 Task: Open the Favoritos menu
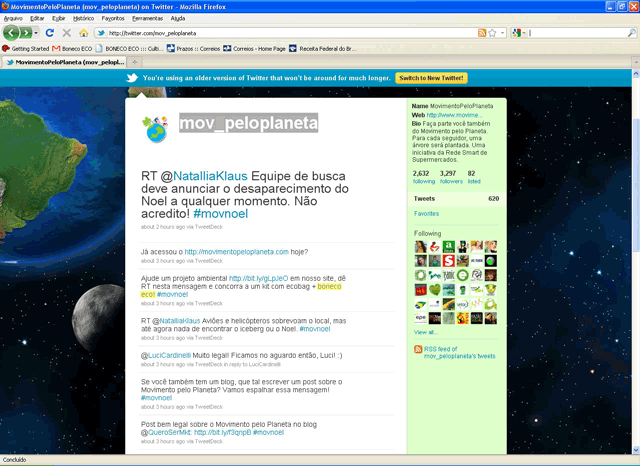[x=113, y=18]
